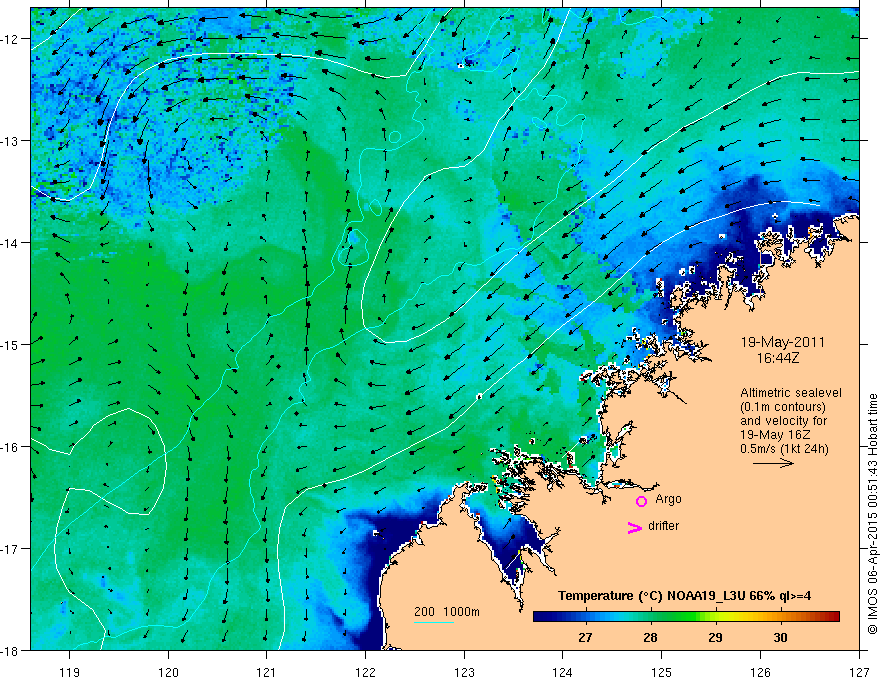The width and height of the screenshot is (880, 680).
Task: Click the Argo legend text label
Action: tap(667, 497)
